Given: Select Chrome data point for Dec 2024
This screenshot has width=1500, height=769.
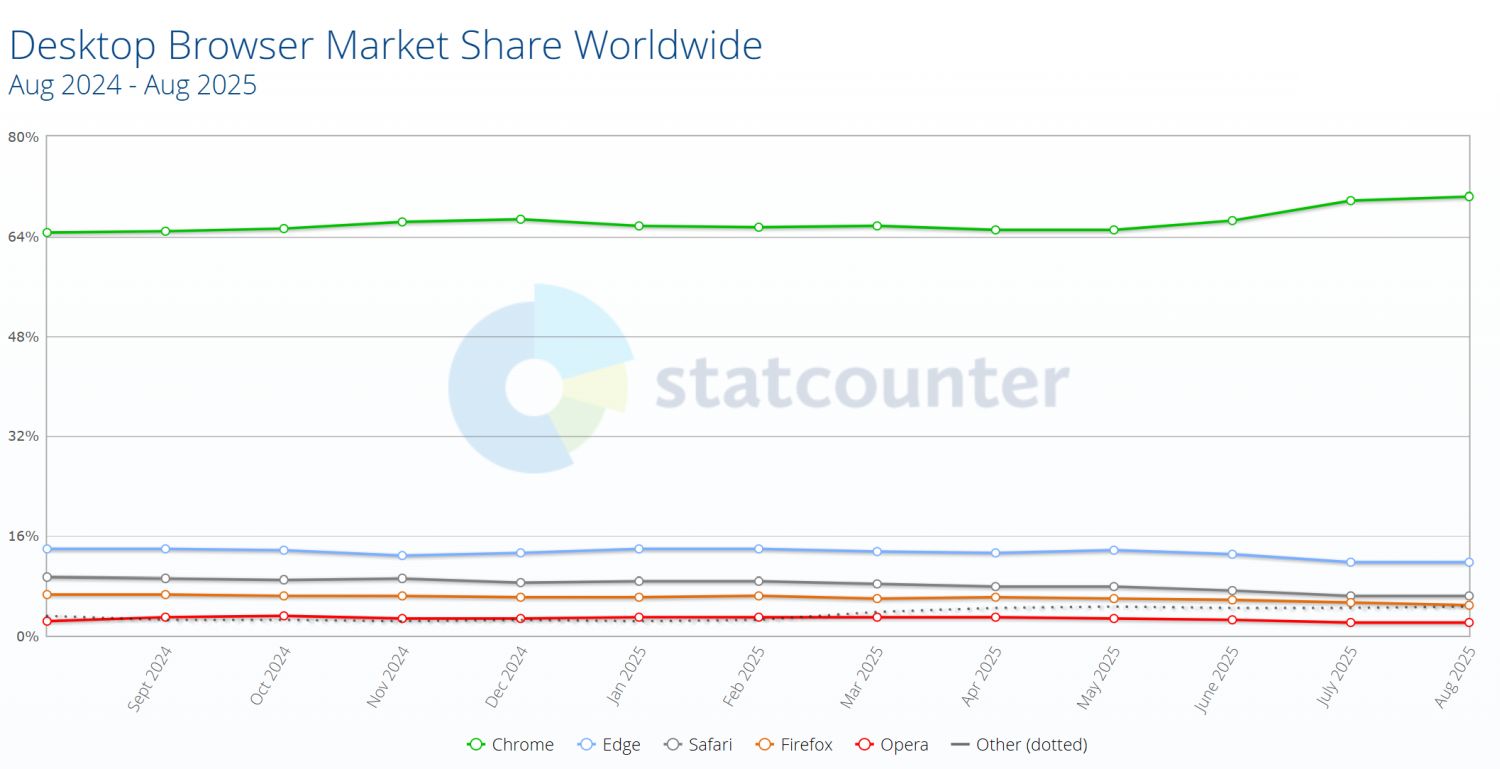Looking at the screenshot, I should tap(521, 219).
